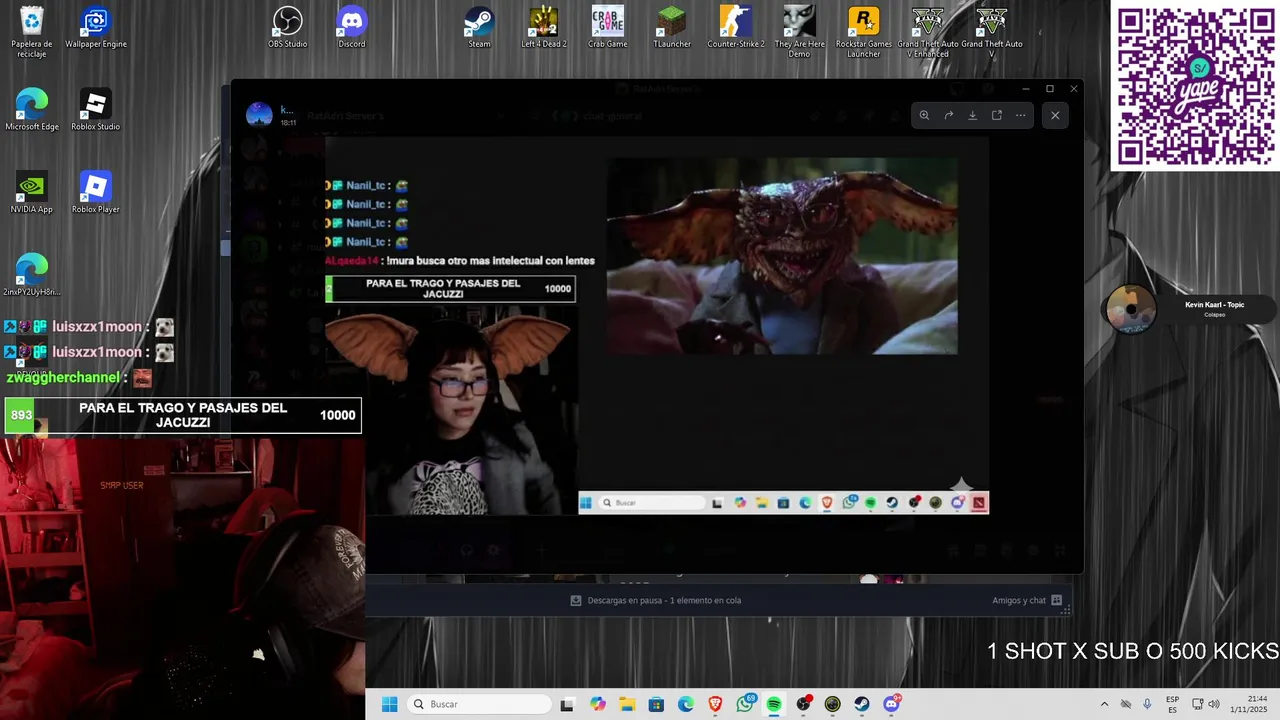Switch to Steam in taskbar

(862, 704)
